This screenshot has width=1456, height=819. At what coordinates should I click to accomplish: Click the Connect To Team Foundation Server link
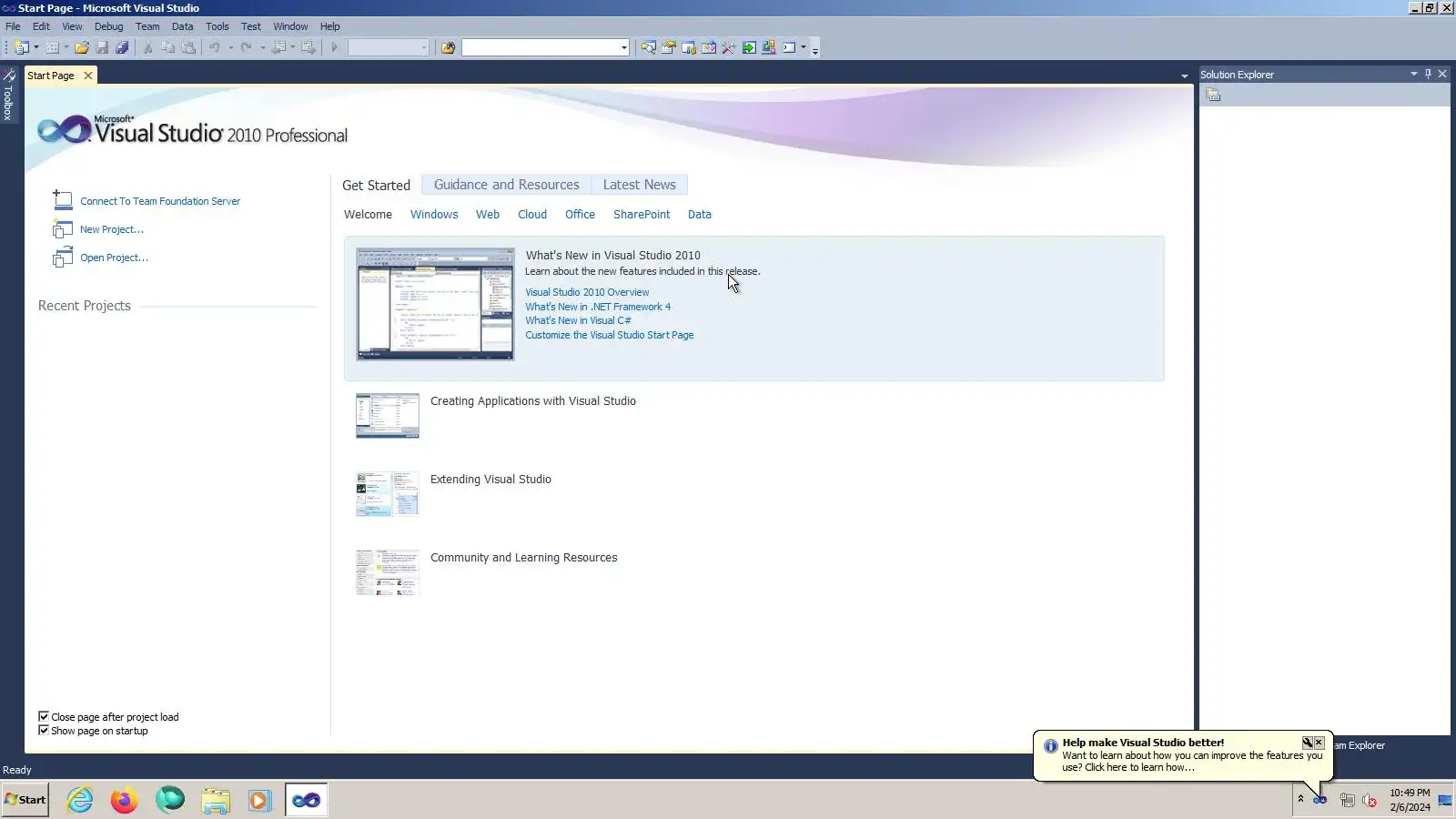click(160, 201)
